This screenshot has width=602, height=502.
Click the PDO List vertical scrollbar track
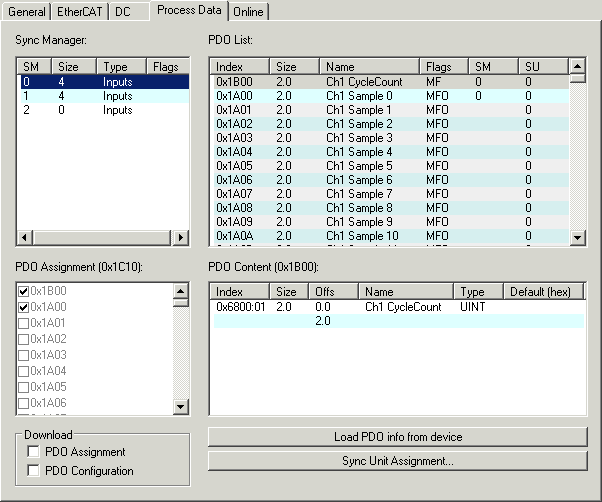[x=577, y=157]
